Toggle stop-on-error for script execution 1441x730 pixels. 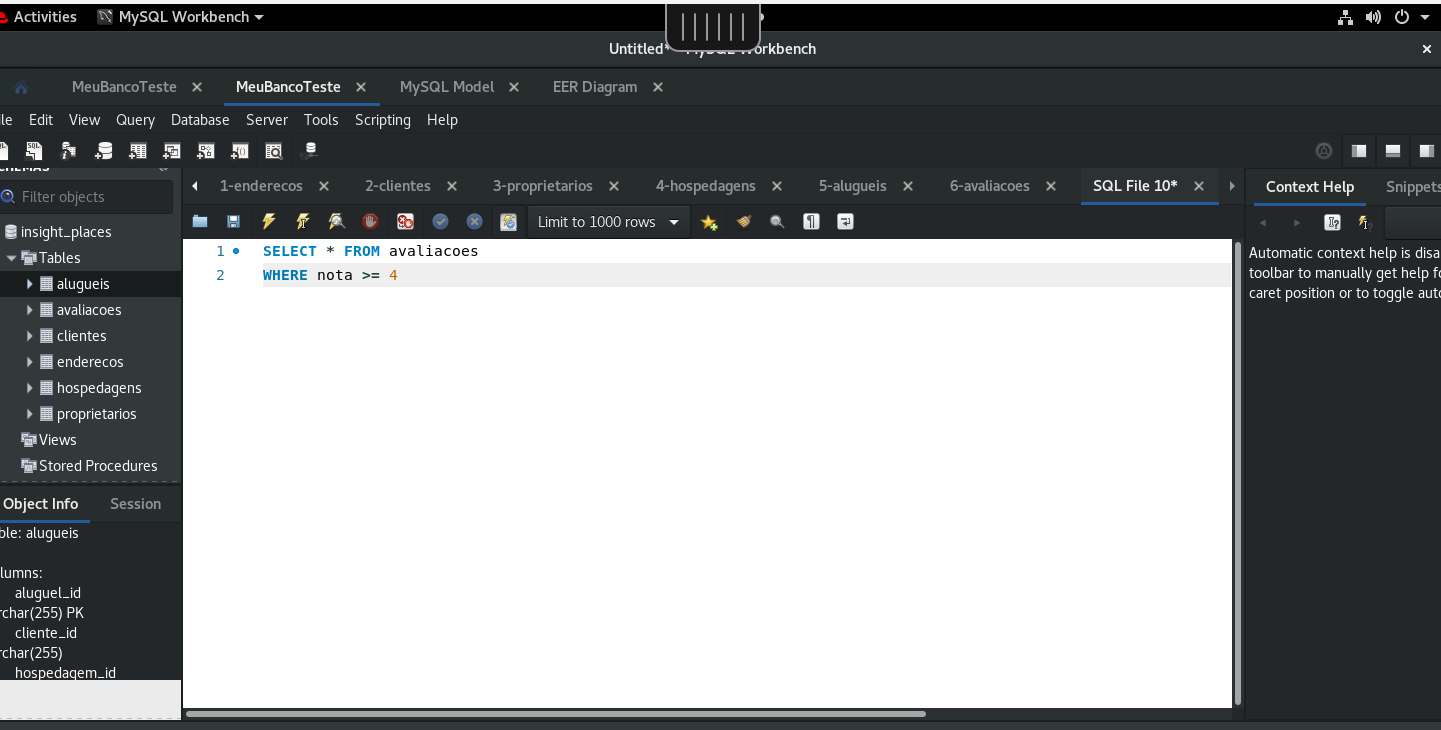coord(405,222)
